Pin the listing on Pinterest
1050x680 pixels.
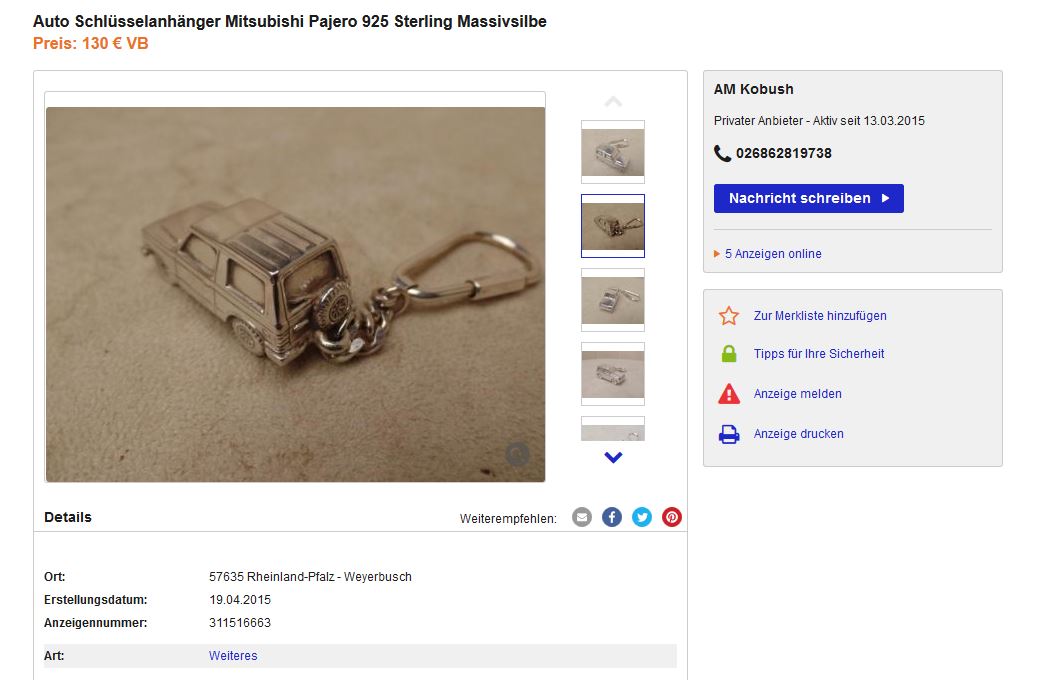coord(672,517)
